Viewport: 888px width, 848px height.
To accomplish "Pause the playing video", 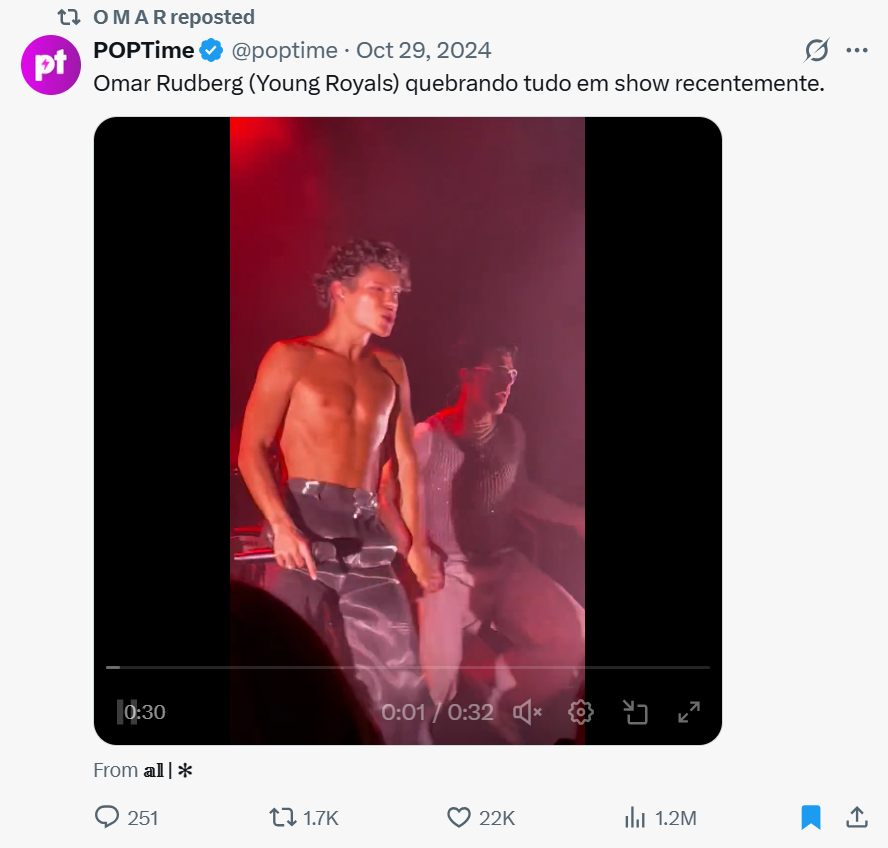I will 126,712.
